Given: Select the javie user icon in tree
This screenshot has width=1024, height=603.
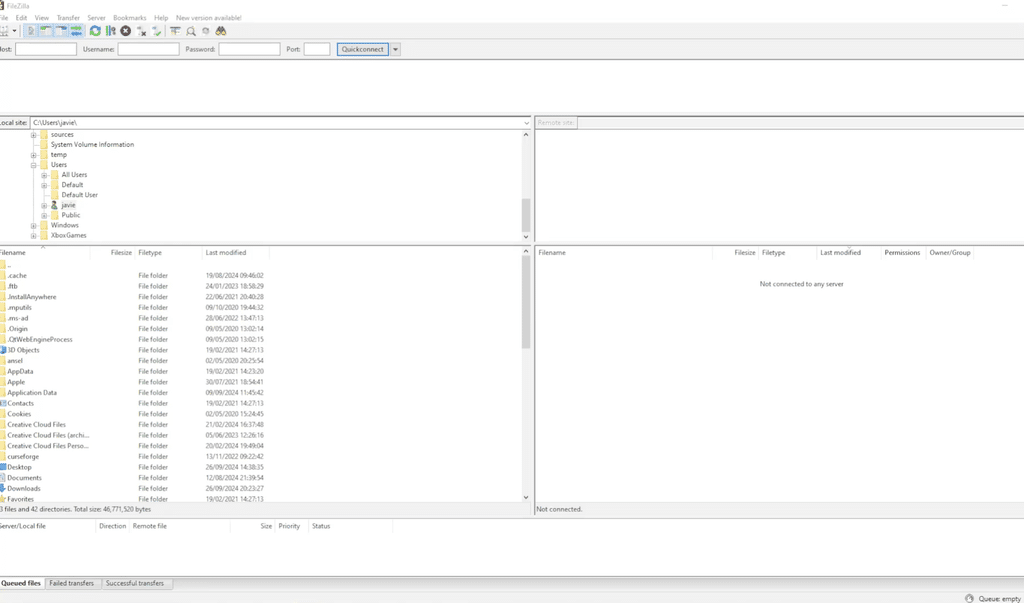Looking at the screenshot, I should pos(54,205).
